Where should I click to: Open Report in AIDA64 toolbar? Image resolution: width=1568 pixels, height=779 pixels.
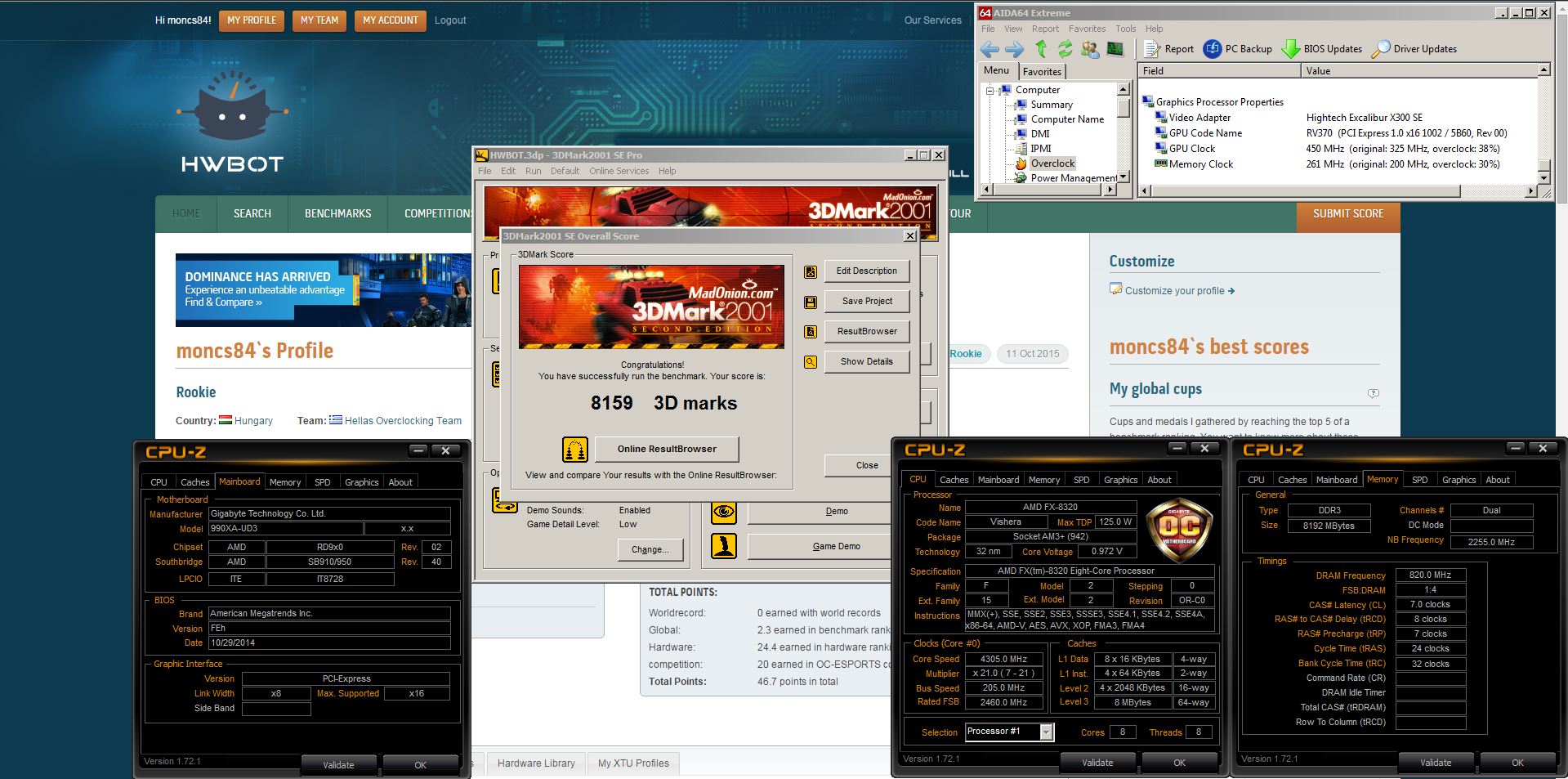point(1169,49)
